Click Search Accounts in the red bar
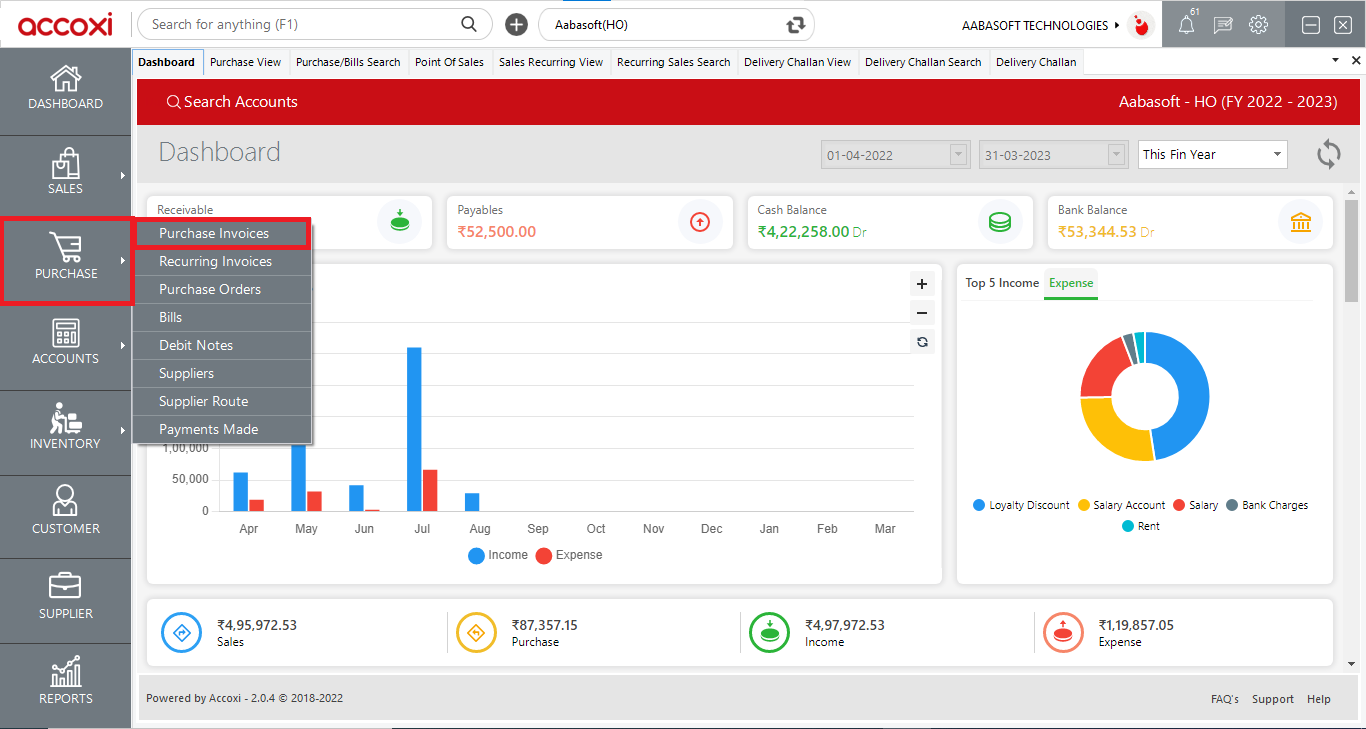This screenshot has height=729, width=1366. point(232,102)
